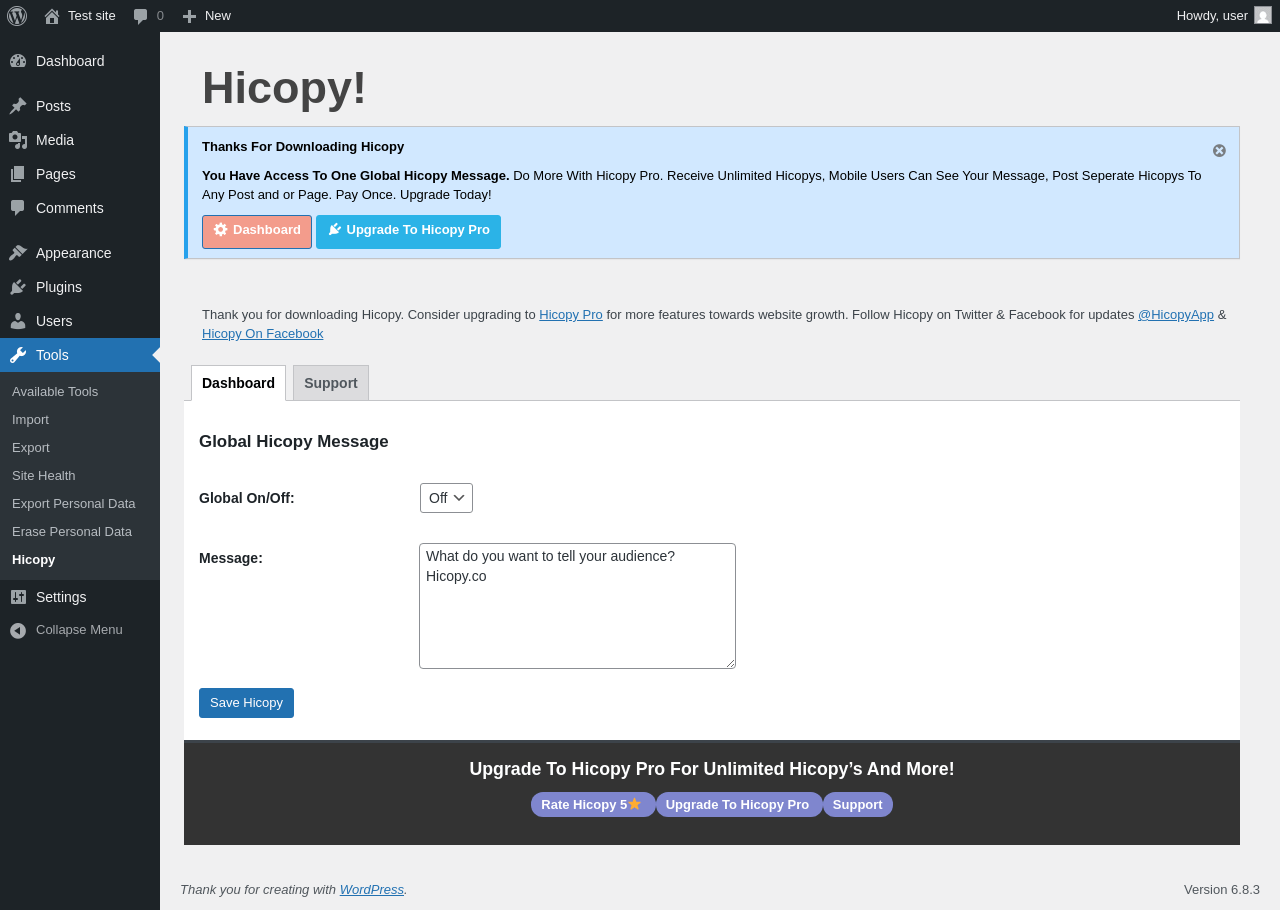
Task: Open the Global On/Off dropdown
Action: point(446,498)
